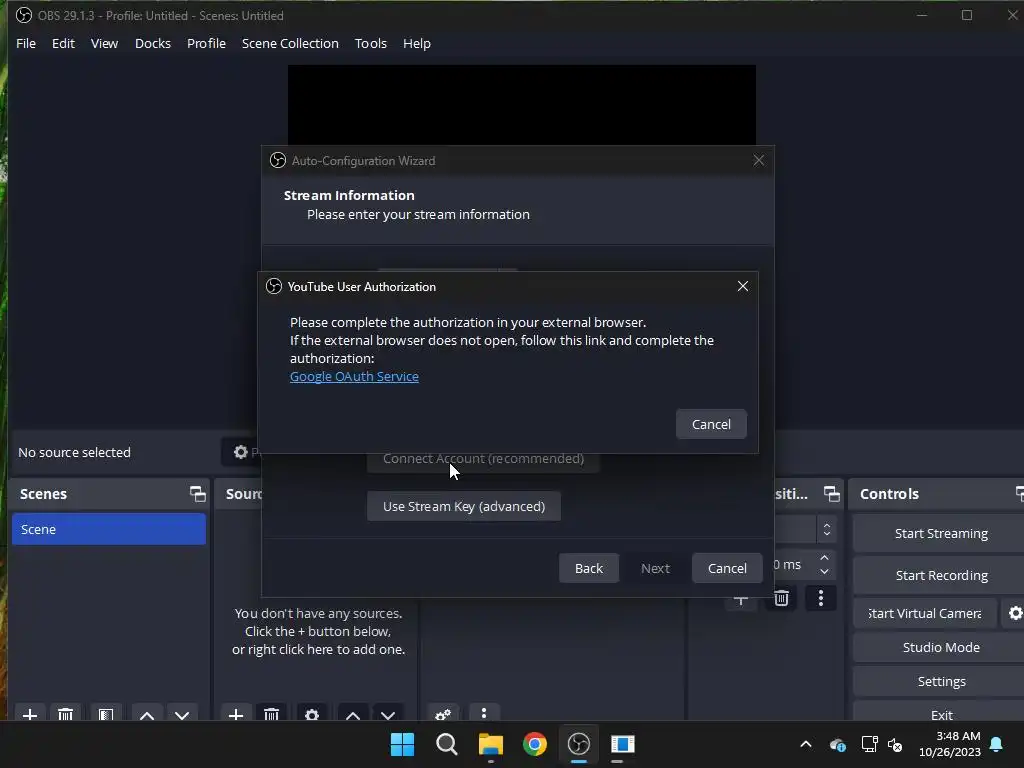The height and width of the screenshot is (768, 1024).
Task: Go Back in the wizard
Action: click(x=588, y=568)
